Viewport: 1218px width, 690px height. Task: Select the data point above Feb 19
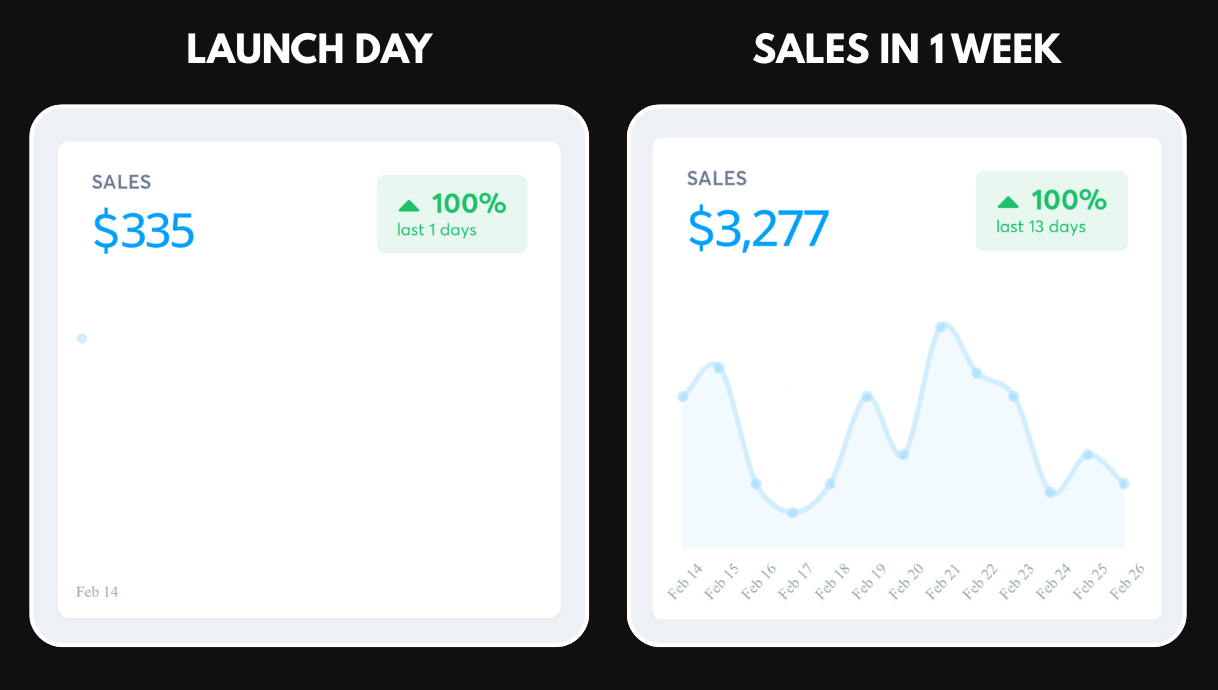click(x=867, y=397)
